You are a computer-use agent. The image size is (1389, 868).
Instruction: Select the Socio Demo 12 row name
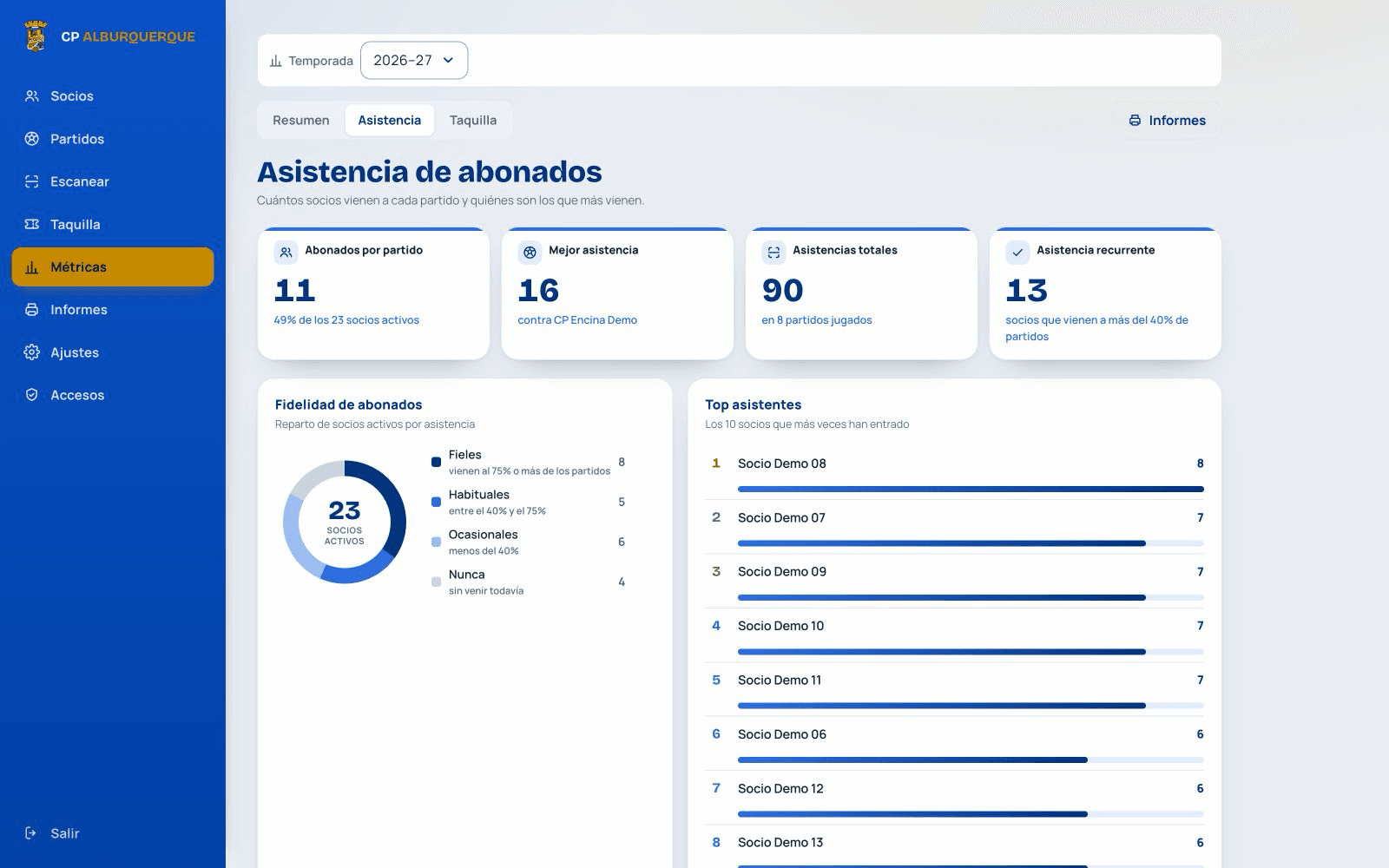point(781,789)
